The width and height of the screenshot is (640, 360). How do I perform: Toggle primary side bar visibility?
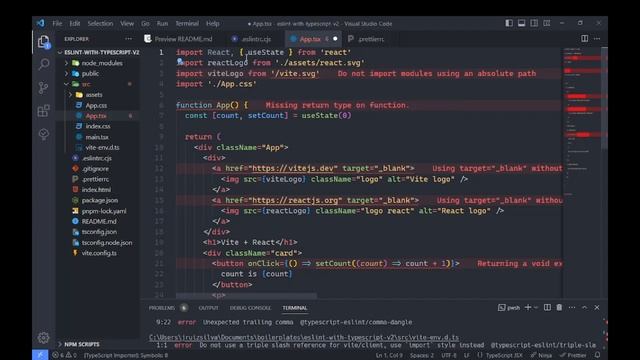click(509, 23)
